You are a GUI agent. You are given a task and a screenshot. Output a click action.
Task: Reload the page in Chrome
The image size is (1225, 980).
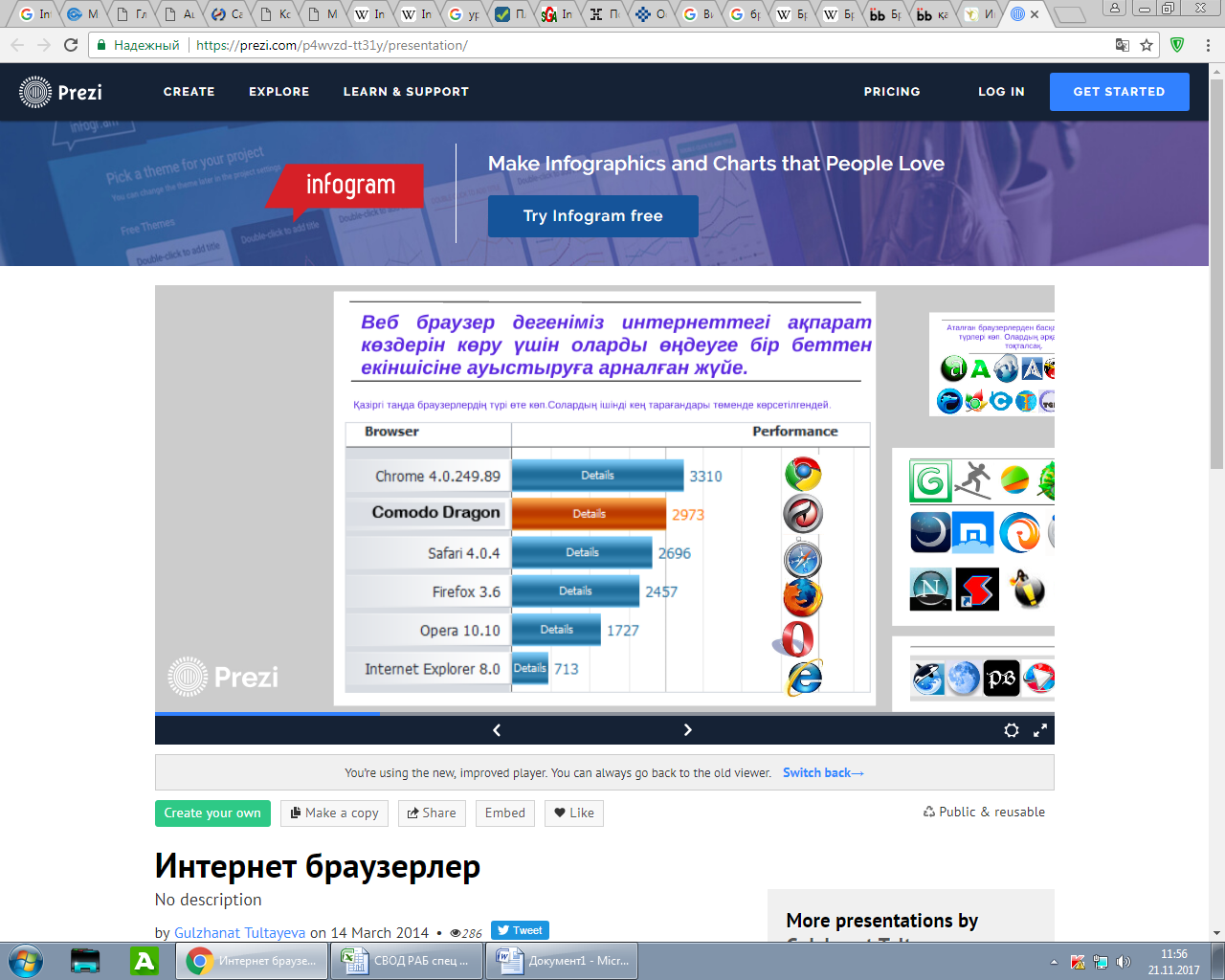pyautogui.click(x=71, y=45)
